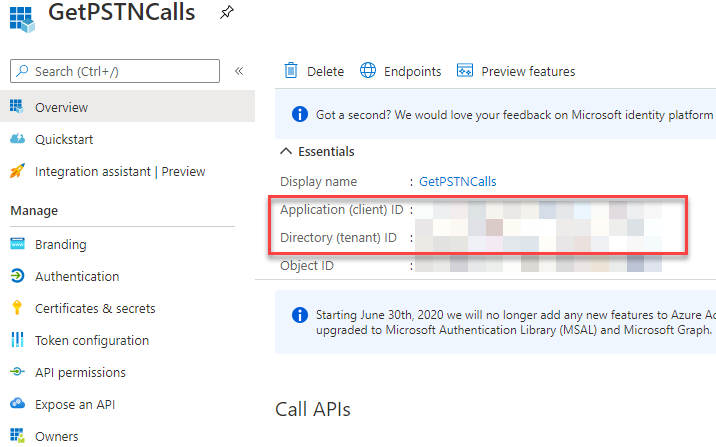Image resolution: width=716 pixels, height=447 pixels.
Task: Select Overview in the sidebar
Action: coord(127,106)
